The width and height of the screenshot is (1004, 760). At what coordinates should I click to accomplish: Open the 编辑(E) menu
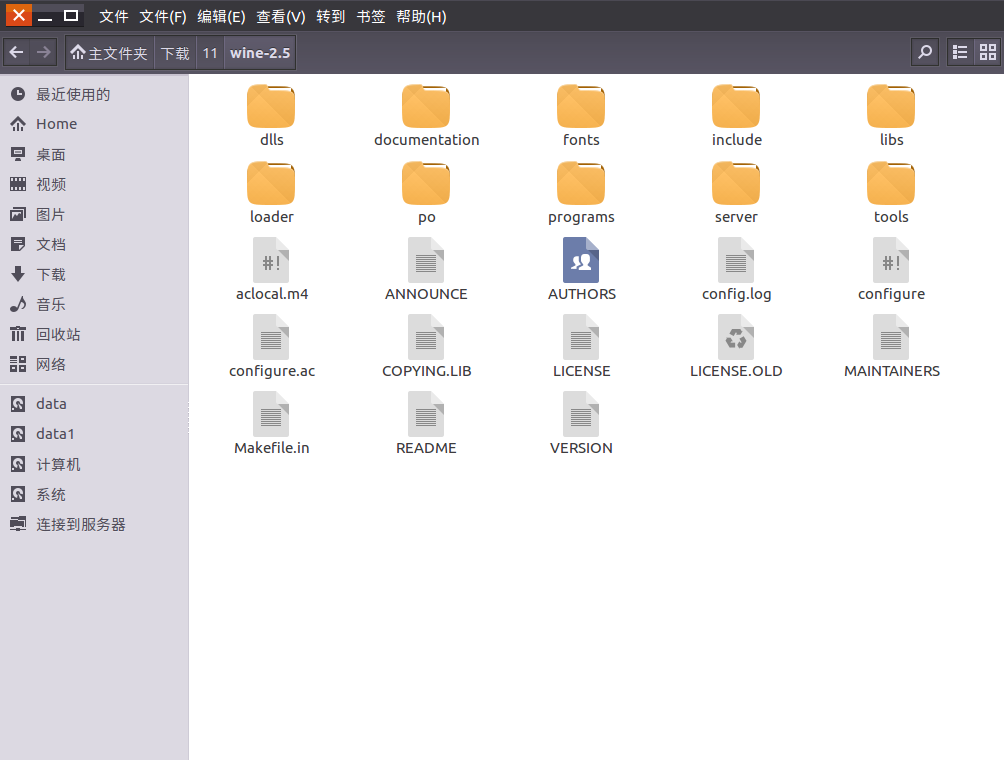coord(221,17)
